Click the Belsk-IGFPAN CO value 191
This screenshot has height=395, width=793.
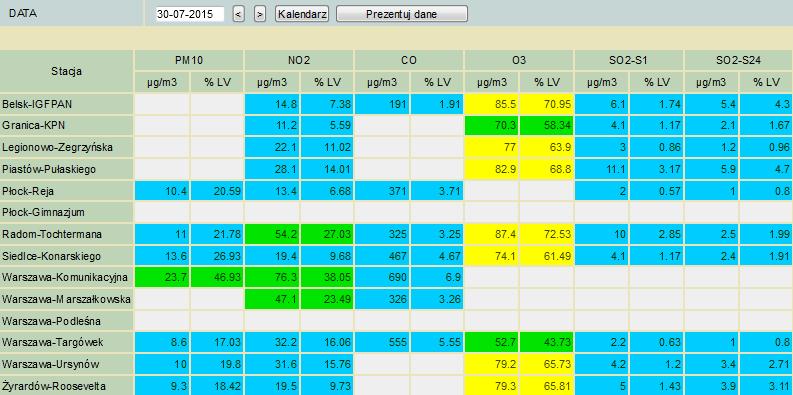pyautogui.click(x=382, y=104)
